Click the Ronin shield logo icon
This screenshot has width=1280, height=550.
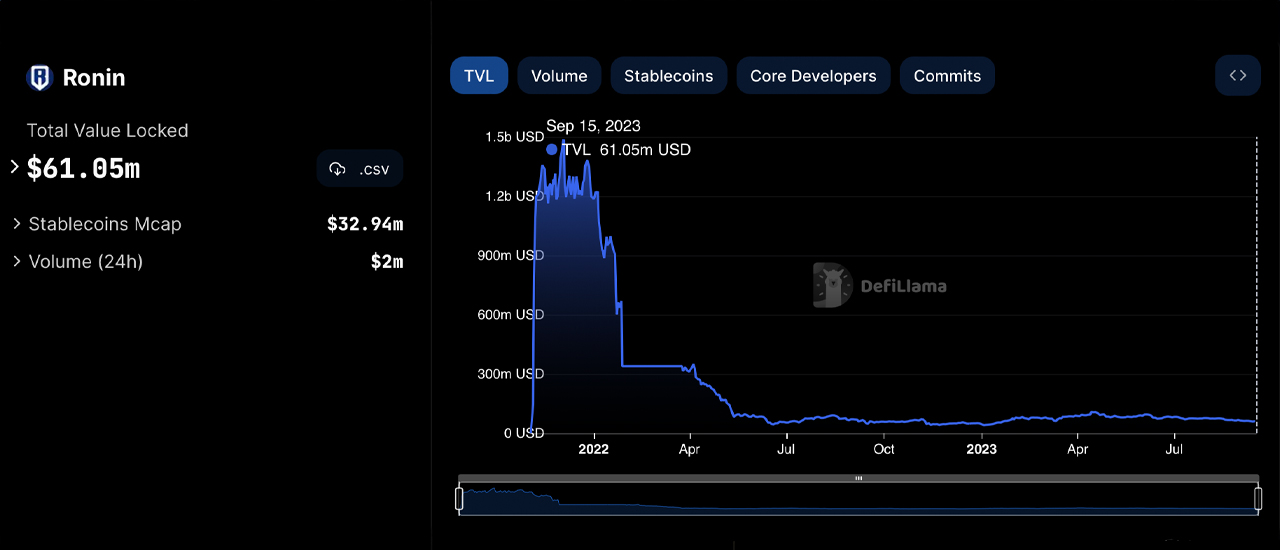[x=39, y=78]
